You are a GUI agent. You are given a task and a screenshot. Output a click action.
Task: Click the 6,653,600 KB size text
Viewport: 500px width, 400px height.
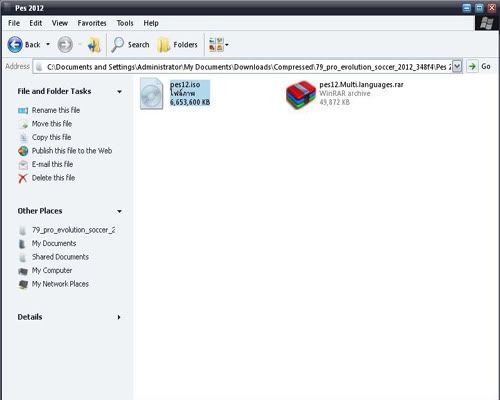(x=190, y=102)
